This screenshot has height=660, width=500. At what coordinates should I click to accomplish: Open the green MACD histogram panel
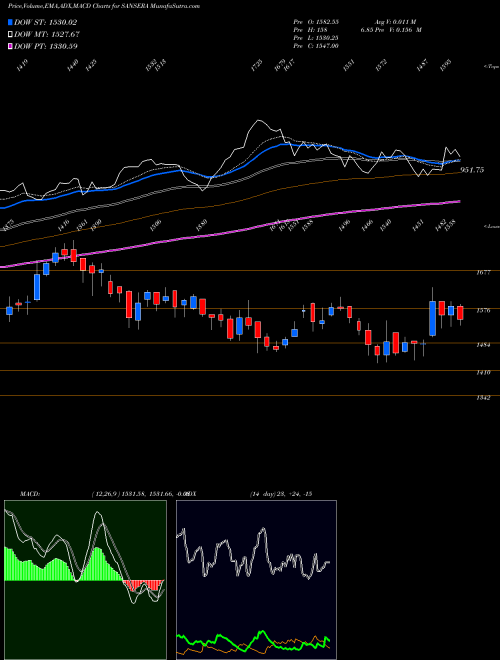[85, 580]
